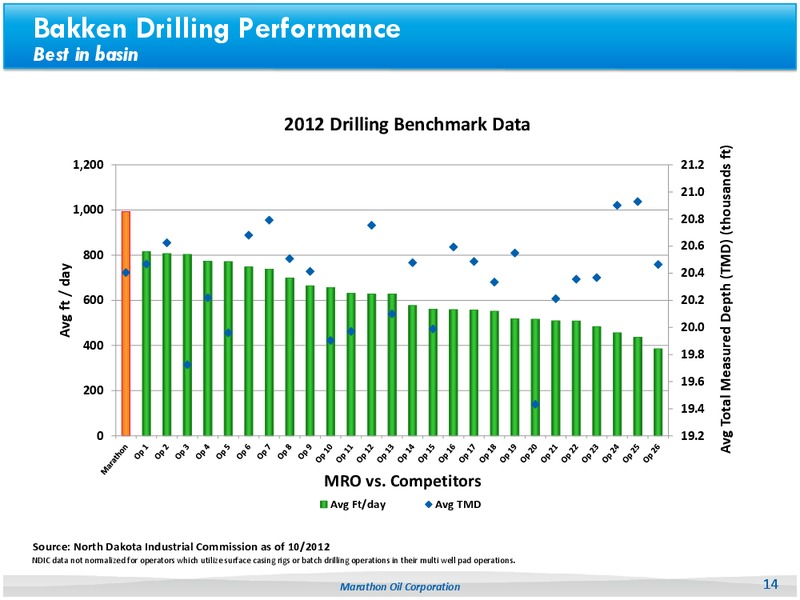Click the 'Avg Ft/day' legend label
Image resolution: width=800 pixels, height=600 pixels.
(358, 505)
